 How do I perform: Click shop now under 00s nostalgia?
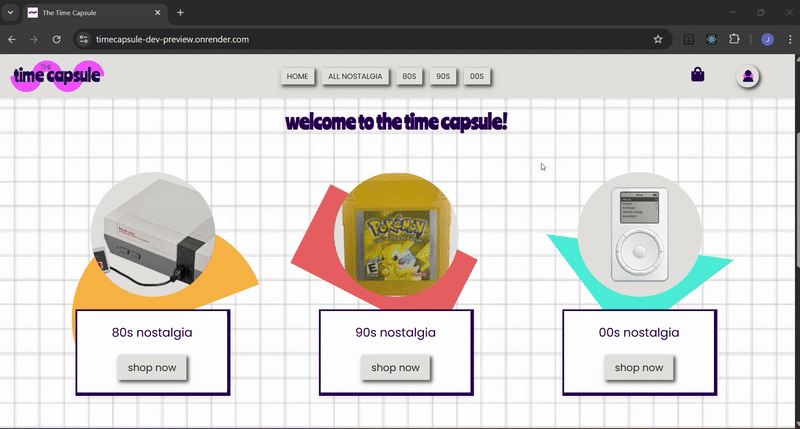[639, 368]
